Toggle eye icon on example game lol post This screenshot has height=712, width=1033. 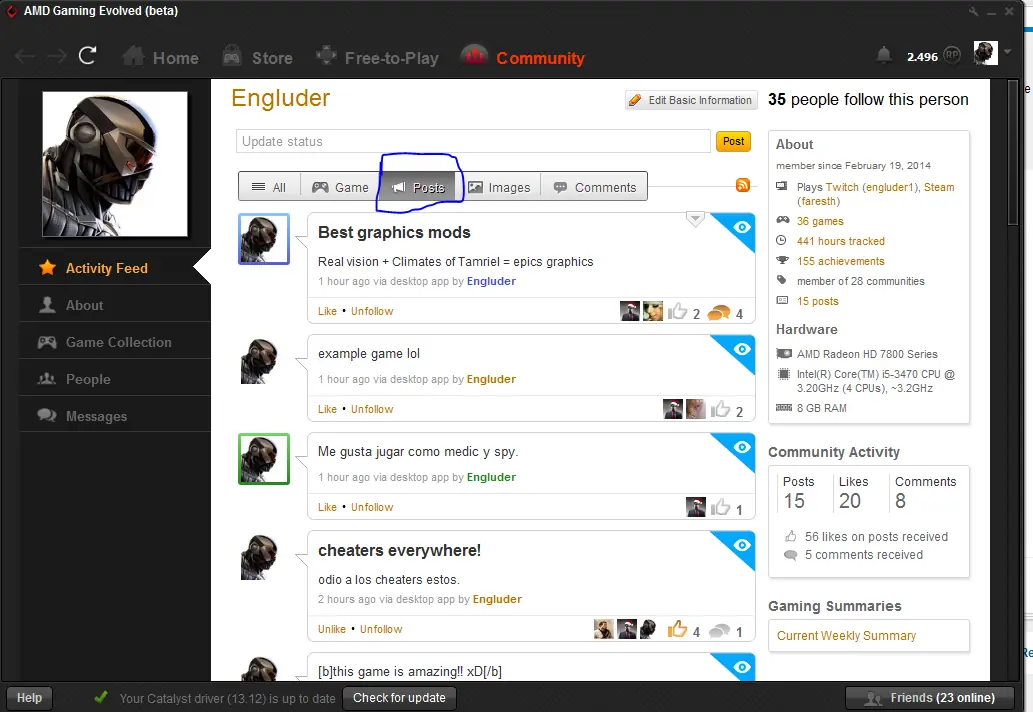742,348
